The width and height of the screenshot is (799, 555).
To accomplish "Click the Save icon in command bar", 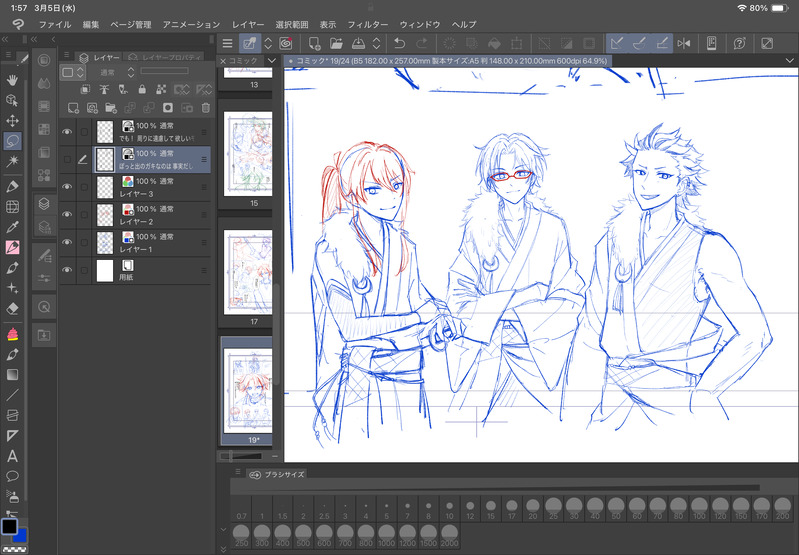I will [x=358, y=44].
